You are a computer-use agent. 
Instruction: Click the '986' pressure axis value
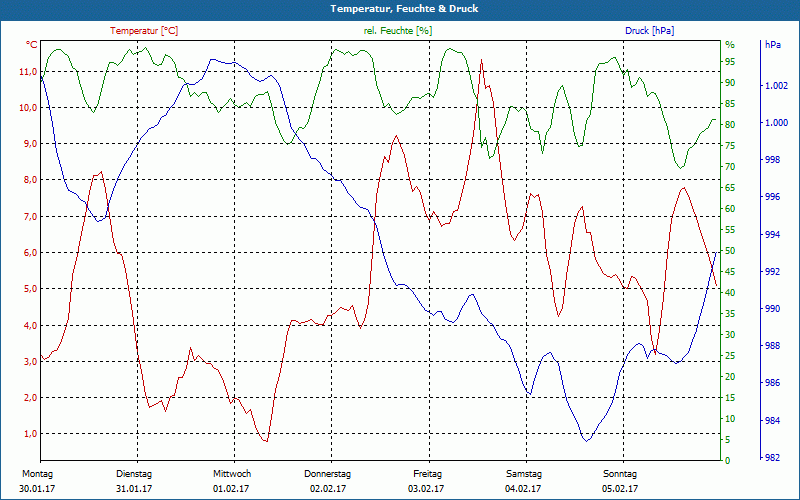pos(772,384)
